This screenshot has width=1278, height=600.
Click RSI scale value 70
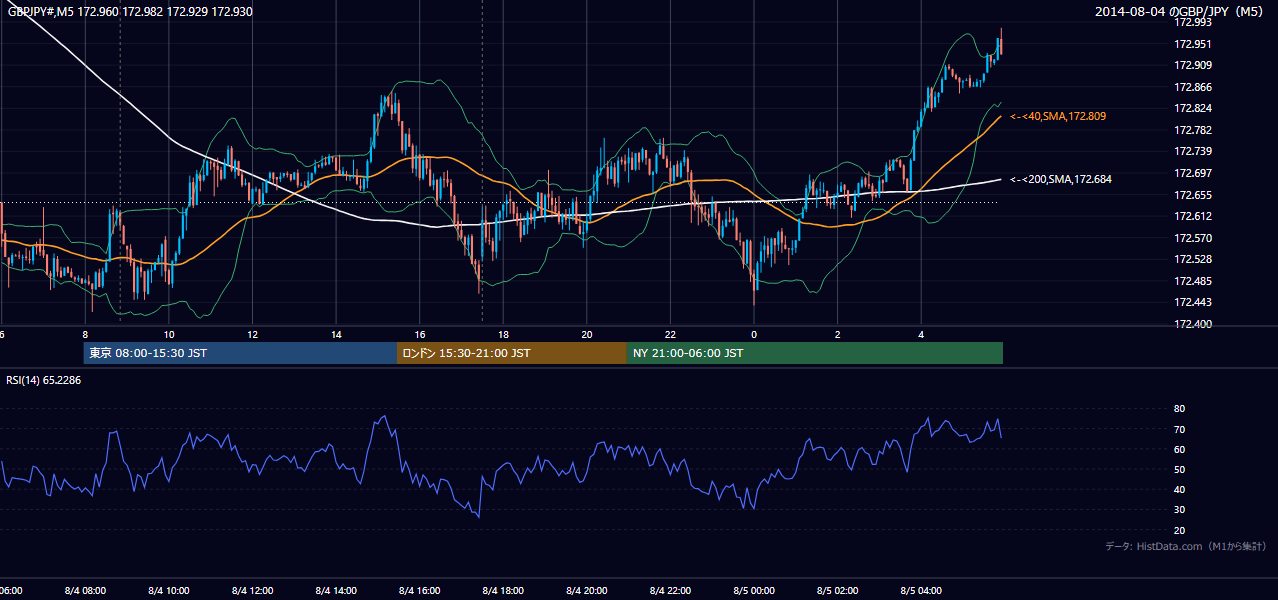[1179, 429]
